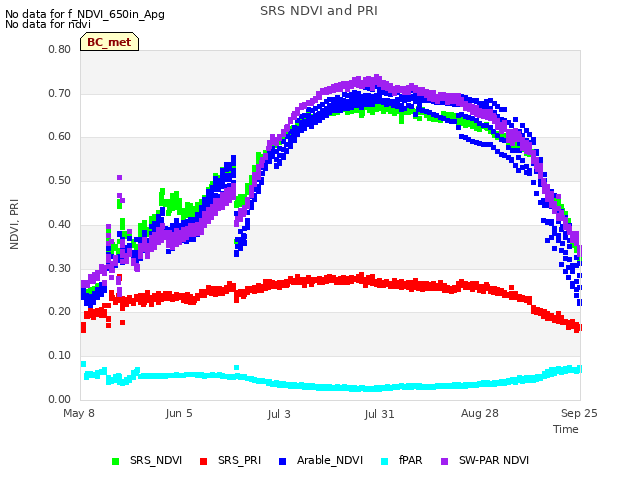640x480 pixels.
Task: Select the SW-PAR NDVI legend label
Action: coord(494,460)
